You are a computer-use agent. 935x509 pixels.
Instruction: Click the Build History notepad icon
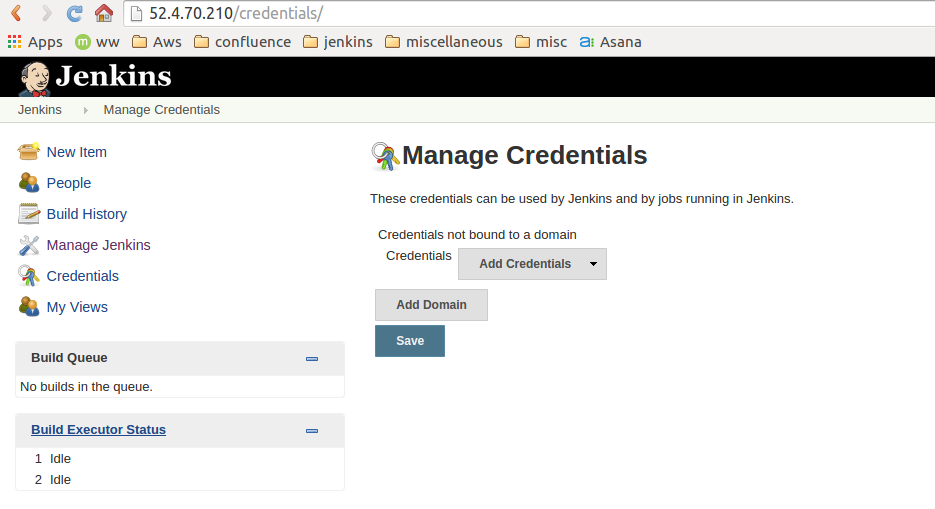coord(29,213)
